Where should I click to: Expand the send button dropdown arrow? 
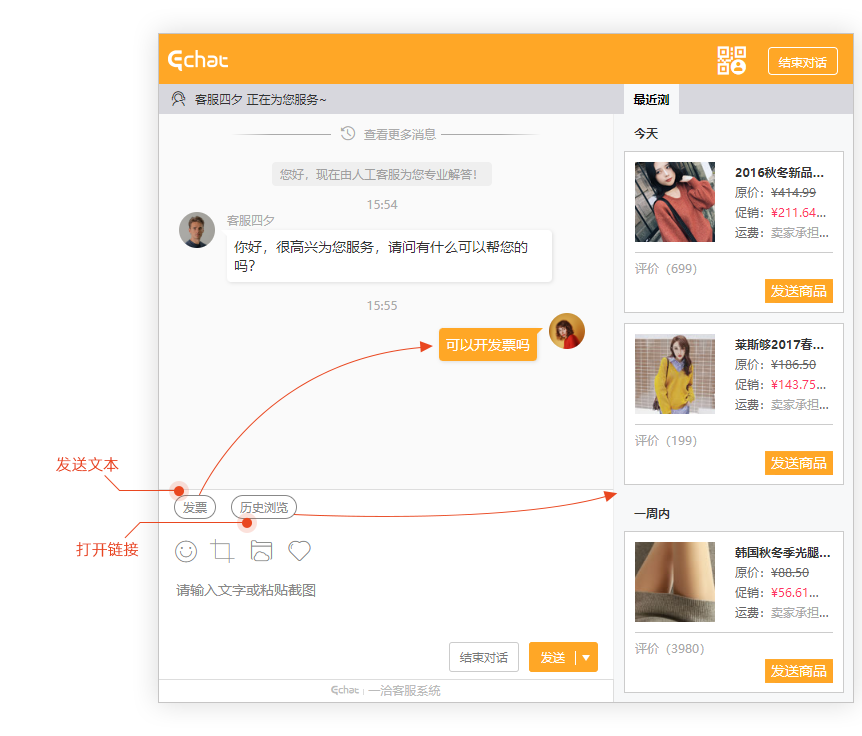click(x=586, y=657)
